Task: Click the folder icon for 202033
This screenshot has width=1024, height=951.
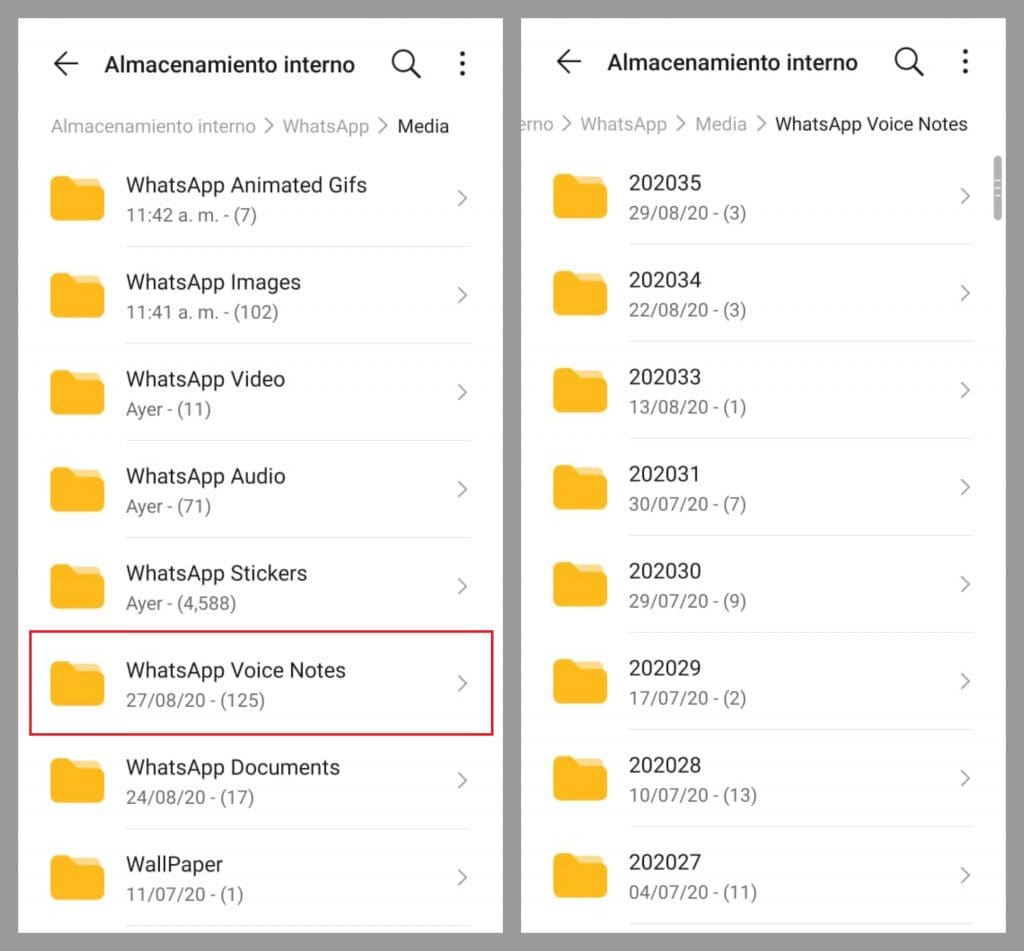Action: 580,390
